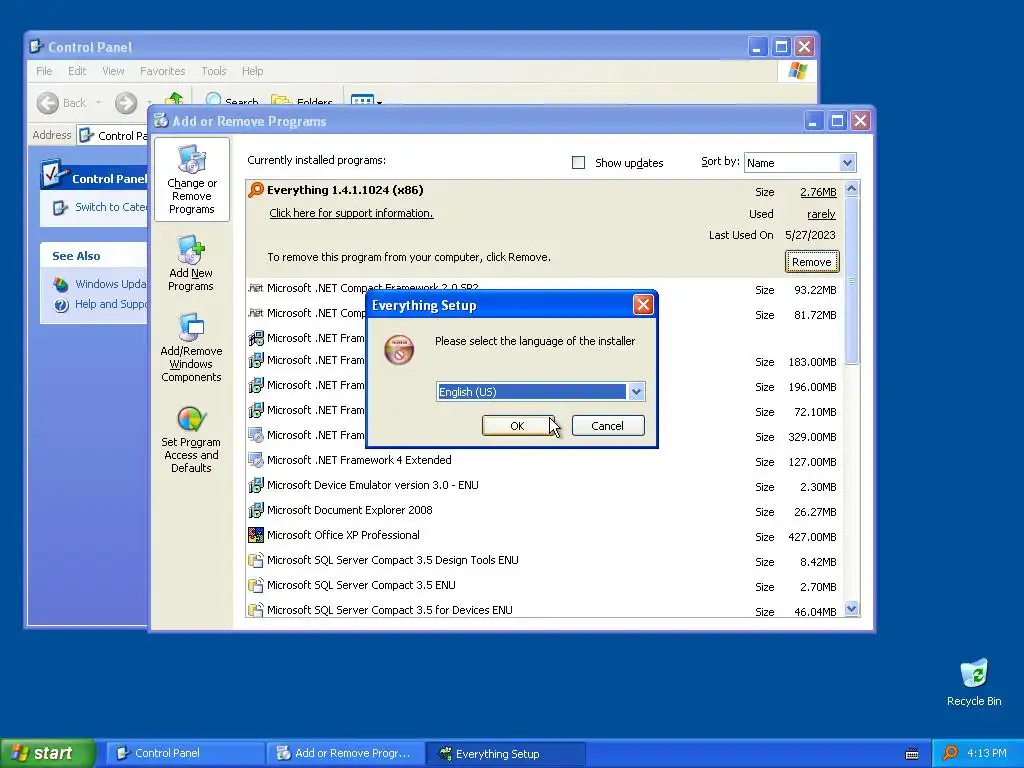Open Click here for support information link

coord(351,213)
